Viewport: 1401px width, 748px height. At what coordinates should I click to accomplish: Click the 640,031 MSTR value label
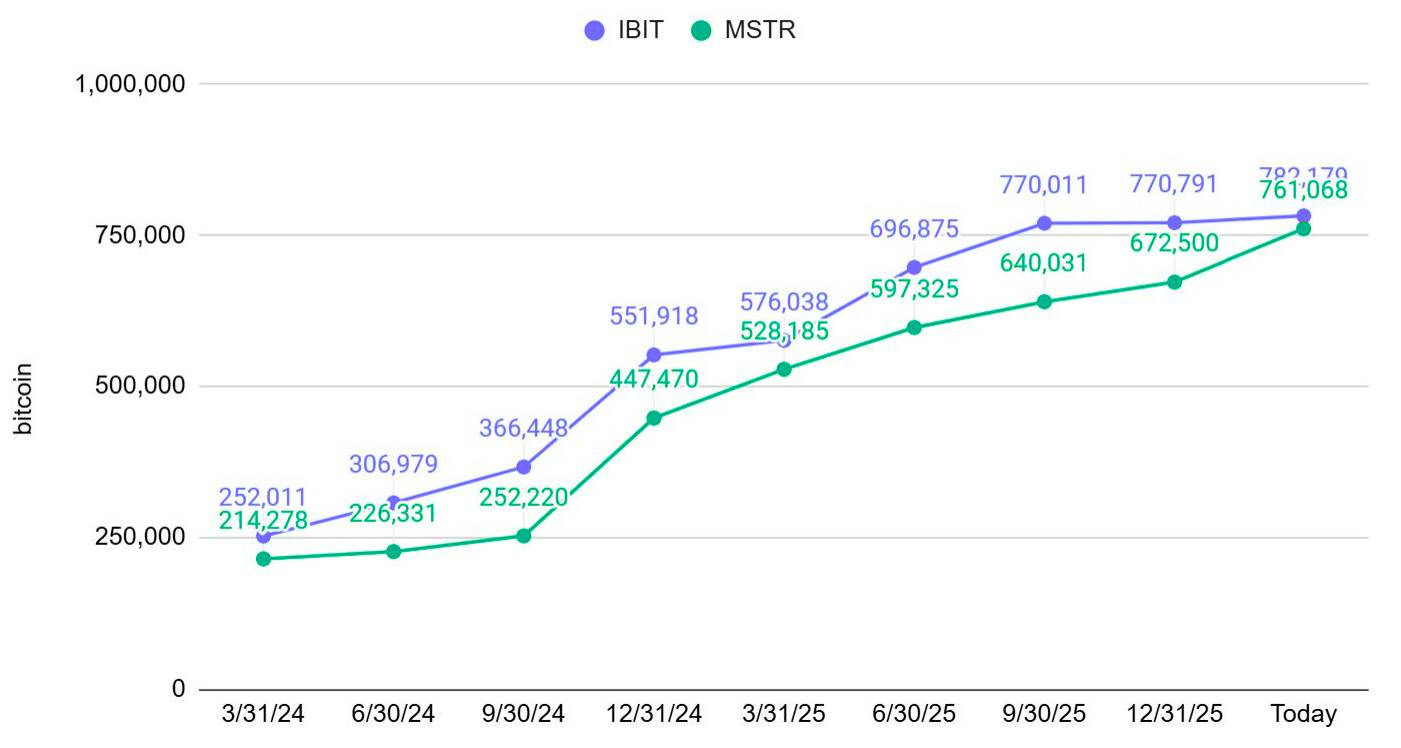pos(1044,263)
